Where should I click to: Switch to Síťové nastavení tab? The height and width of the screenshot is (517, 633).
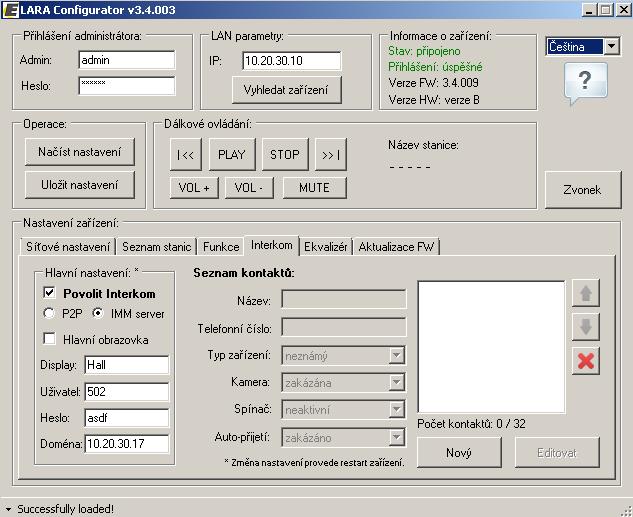tap(68, 247)
